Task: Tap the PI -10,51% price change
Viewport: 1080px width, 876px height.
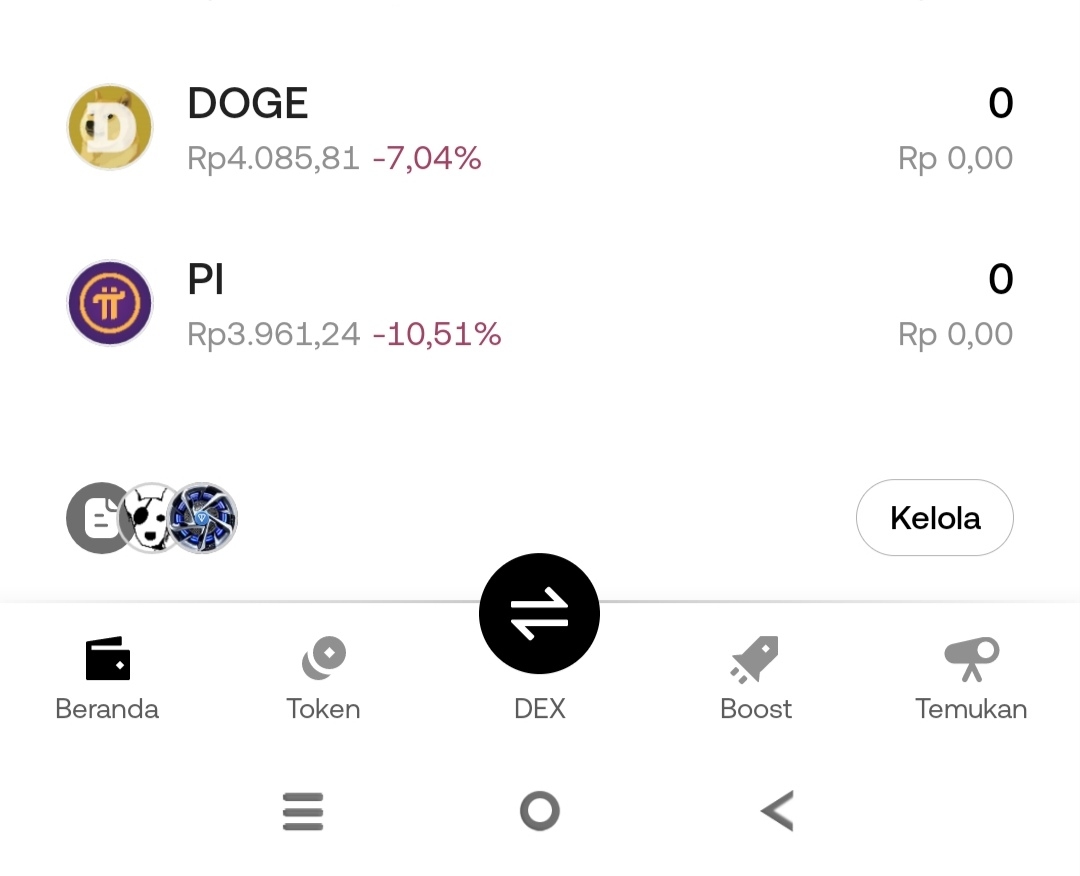Action: pyautogui.click(x=437, y=334)
